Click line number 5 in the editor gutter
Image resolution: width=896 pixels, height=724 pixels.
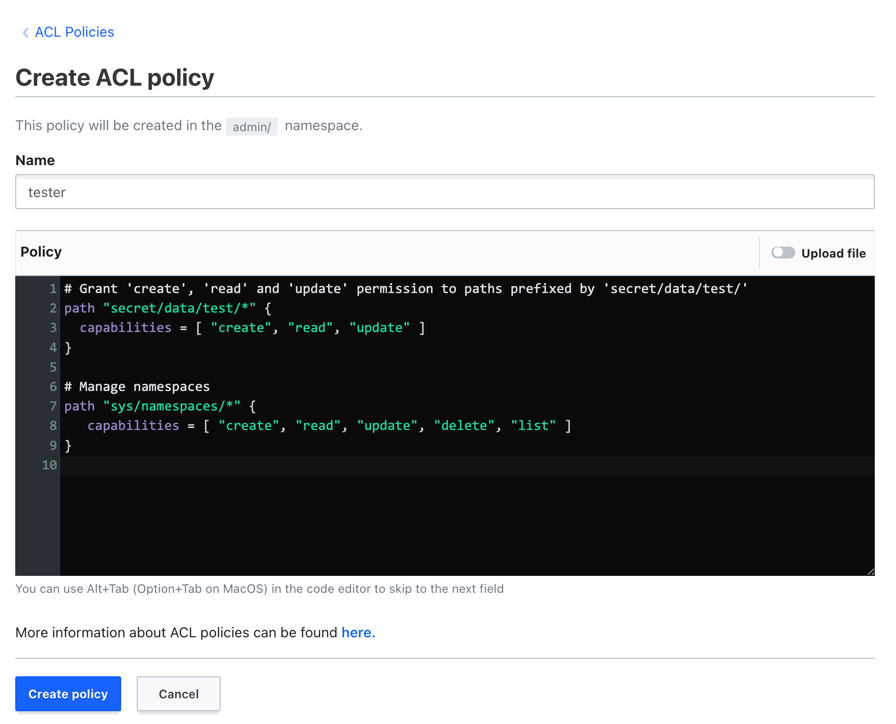click(52, 367)
